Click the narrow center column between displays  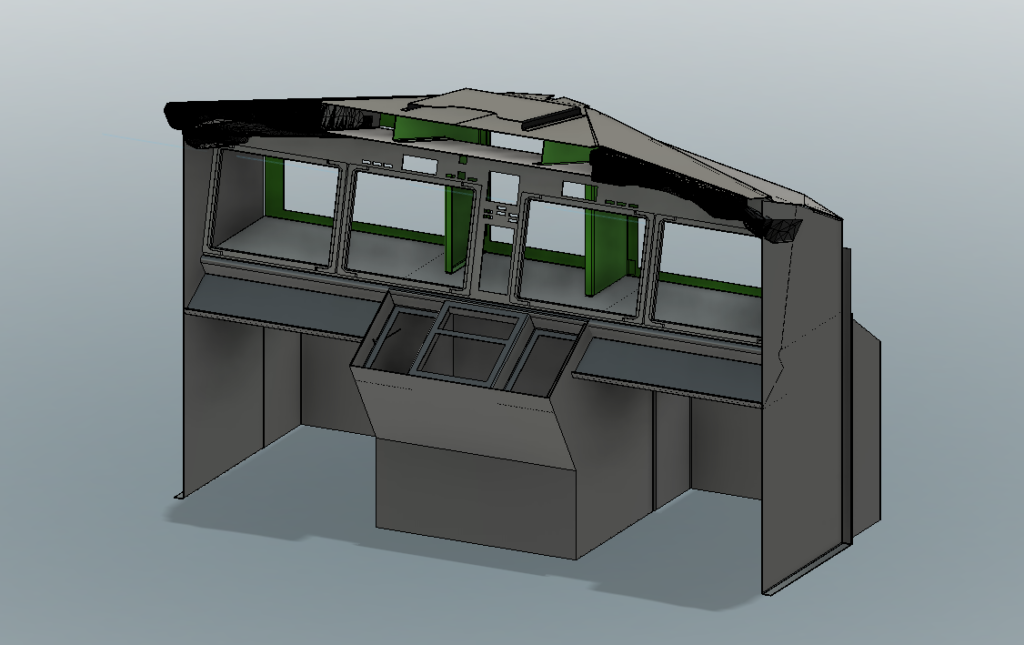[x=497, y=240]
